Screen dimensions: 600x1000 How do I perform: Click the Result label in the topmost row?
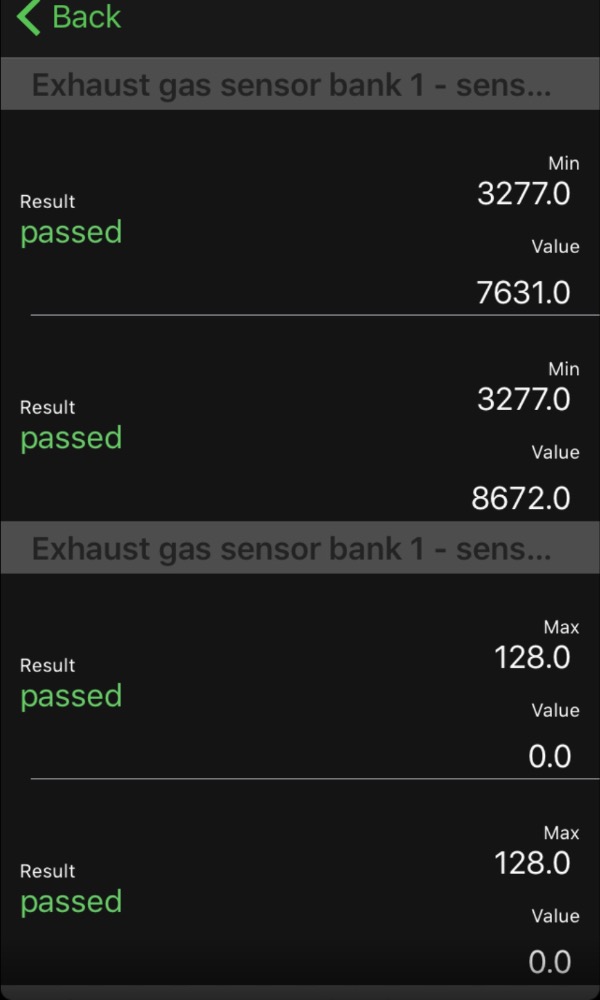[47, 202]
